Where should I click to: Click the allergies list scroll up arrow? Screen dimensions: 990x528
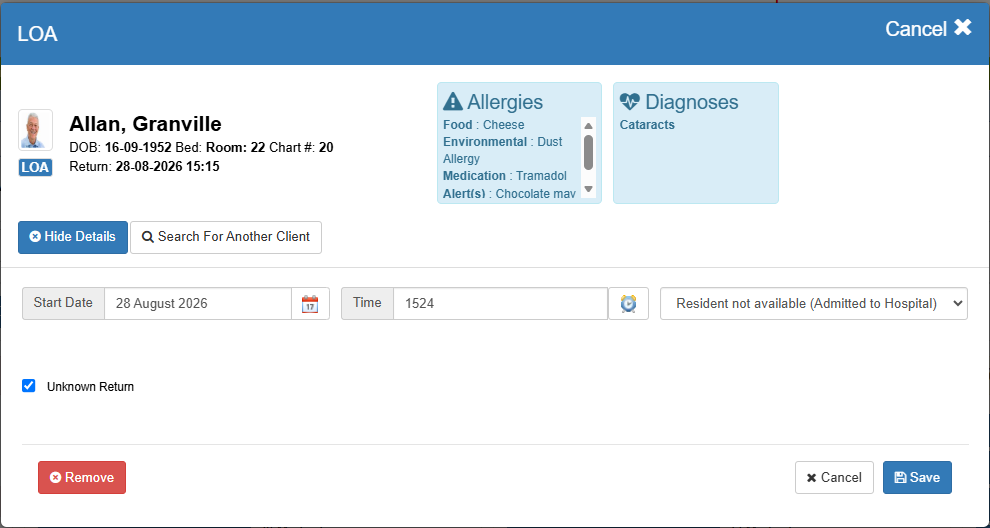pyautogui.click(x=588, y=126)
